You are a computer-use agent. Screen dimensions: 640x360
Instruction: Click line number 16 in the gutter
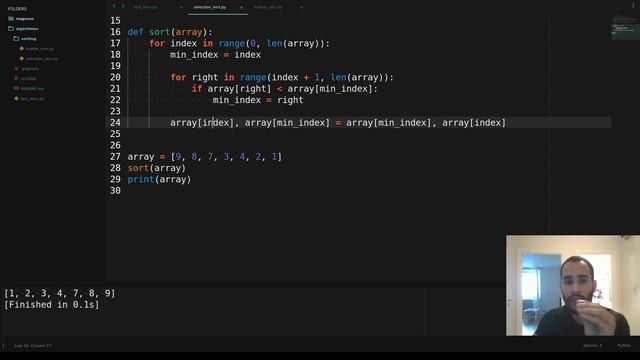pyautogui.click(x=116, y=32)
